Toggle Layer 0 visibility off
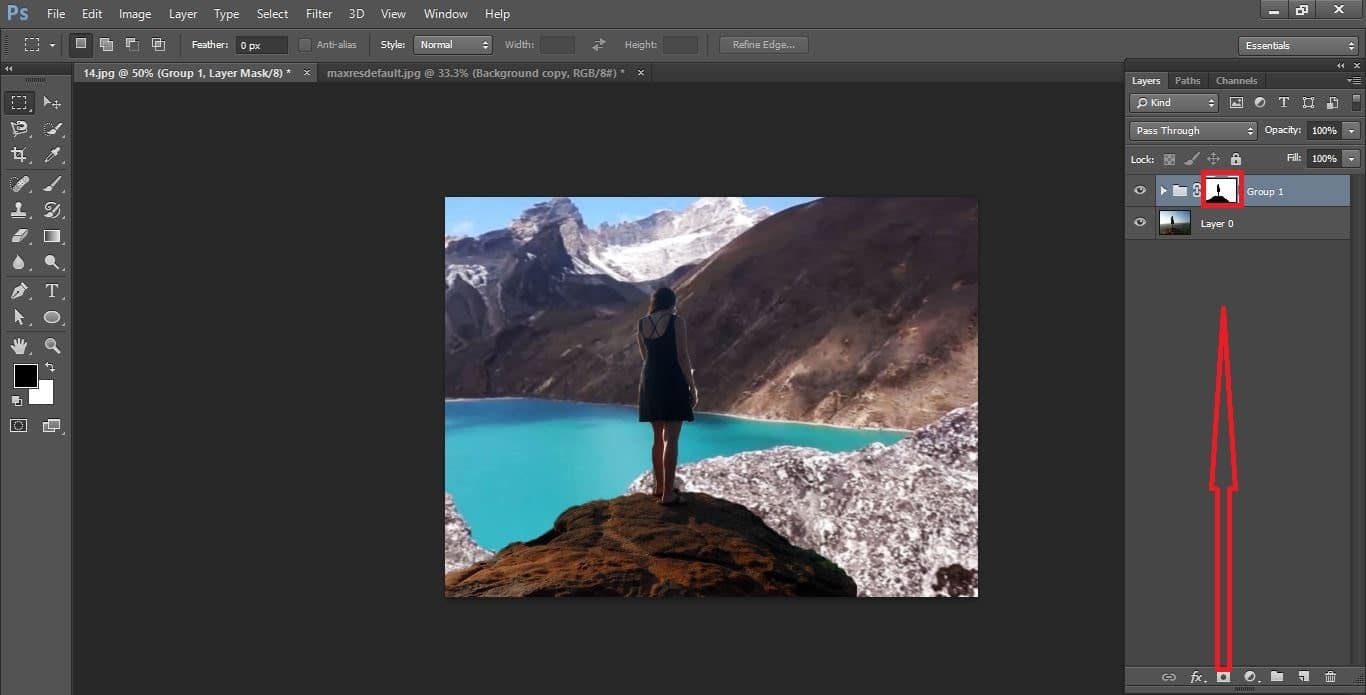Screen dimensions: 1366x695 tap(1139, 223)
